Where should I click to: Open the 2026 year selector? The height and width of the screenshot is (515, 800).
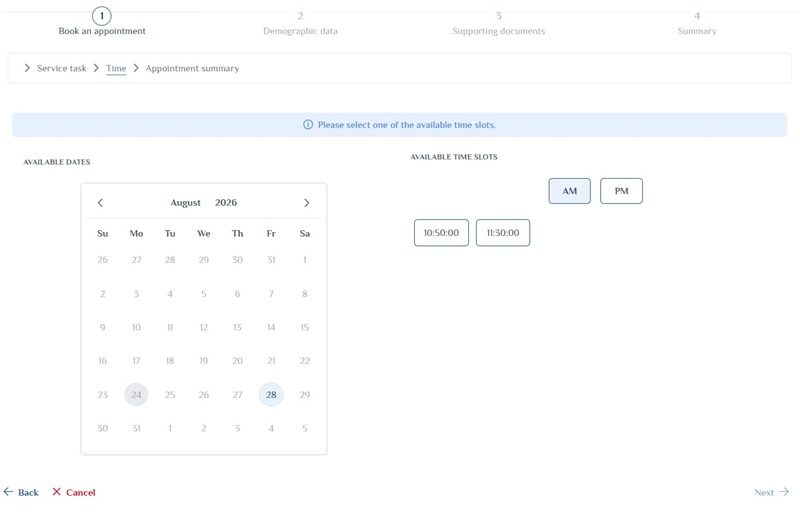(x=226, y=203)
